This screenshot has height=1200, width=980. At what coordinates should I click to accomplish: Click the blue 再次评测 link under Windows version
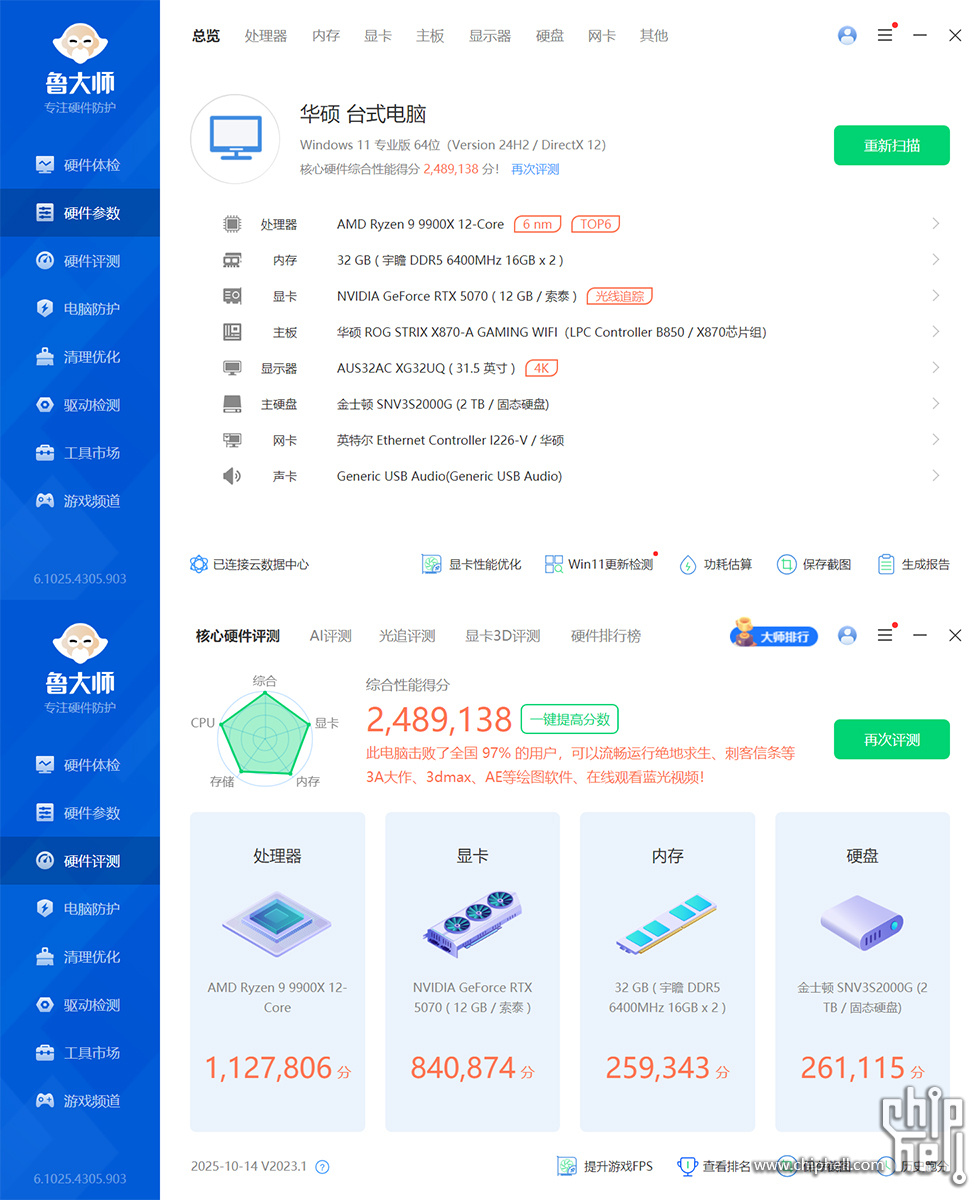coord(535,169)
